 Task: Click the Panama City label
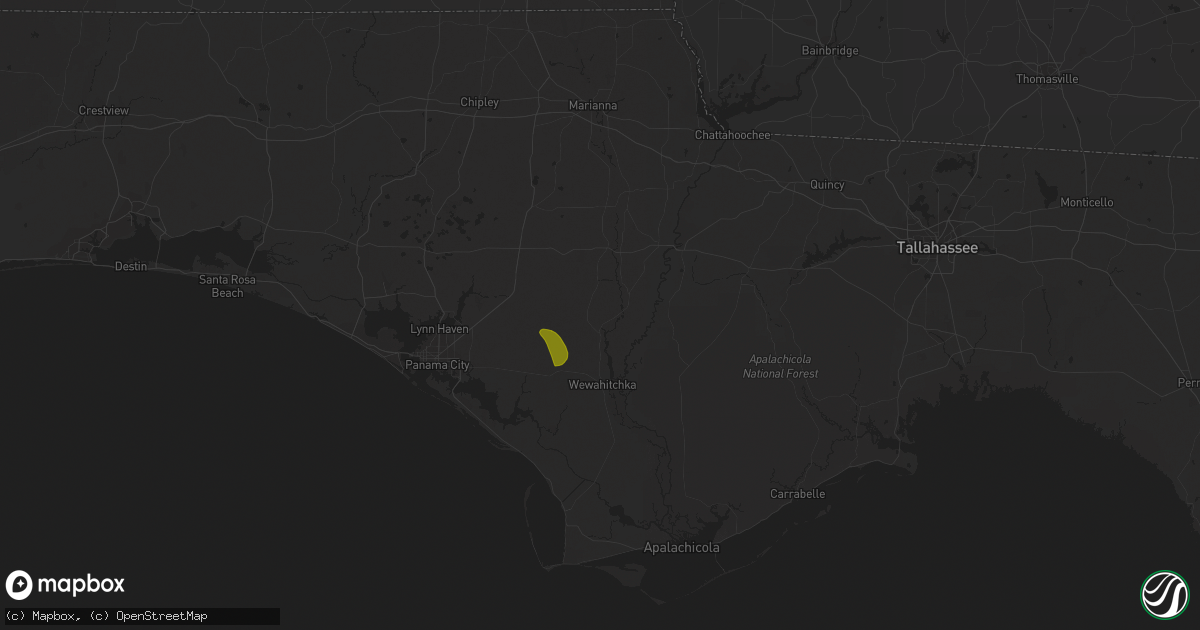[436, 365]
